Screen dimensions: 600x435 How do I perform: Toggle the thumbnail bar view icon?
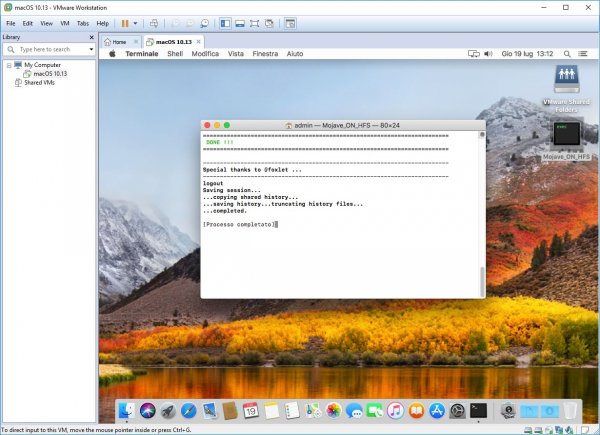[240, 24]
